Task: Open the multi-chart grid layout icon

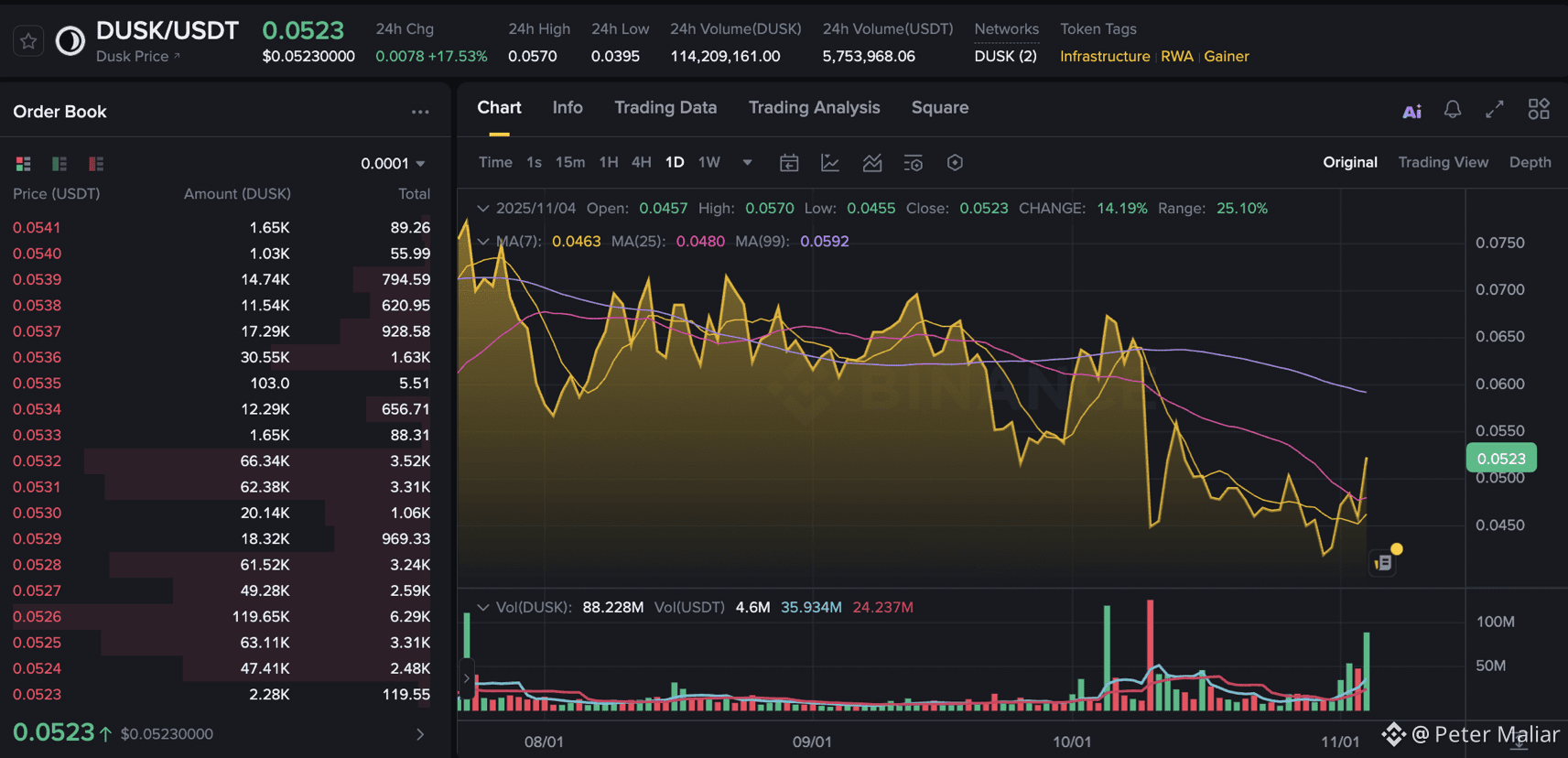Action: pyautogui.click(x=1539, y=109)
